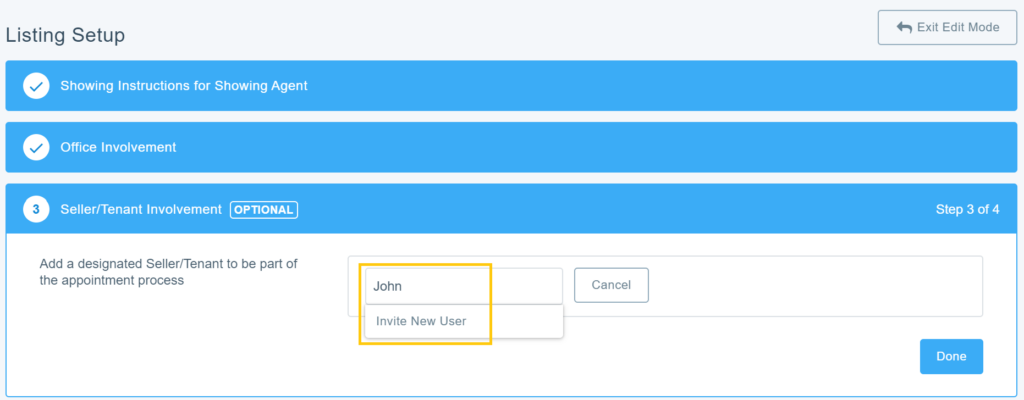The width and height of the screenshot is (1024, 400).
Task: Click the Listing Setup heading
Action: pyautogui.click(x=65, y=36)
